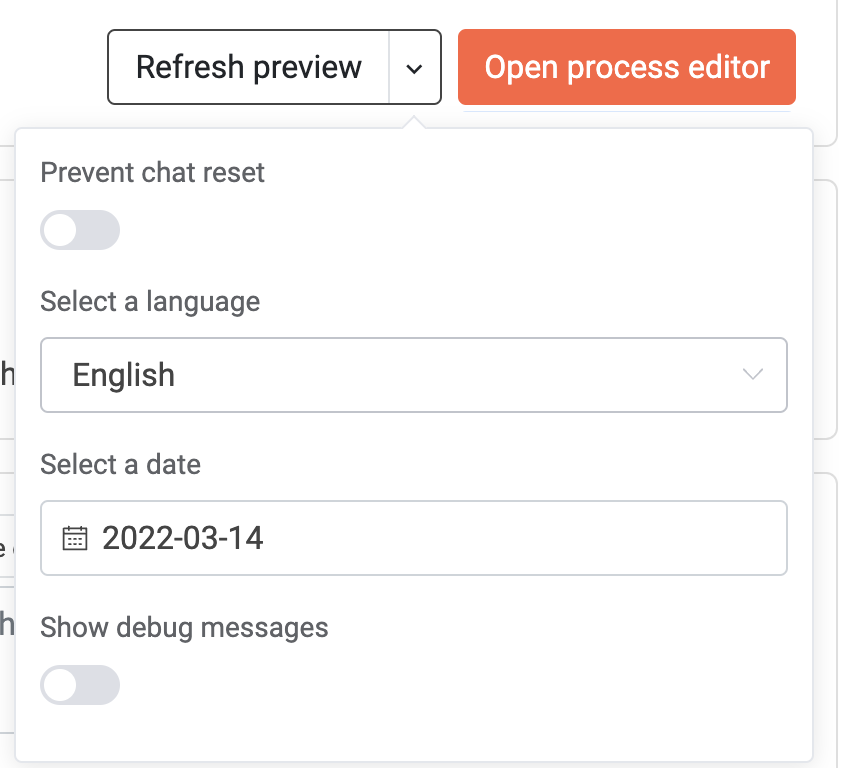Select the dropdown arrow beside Refresh preview
846x768 pixels.
tap(416, 67)
